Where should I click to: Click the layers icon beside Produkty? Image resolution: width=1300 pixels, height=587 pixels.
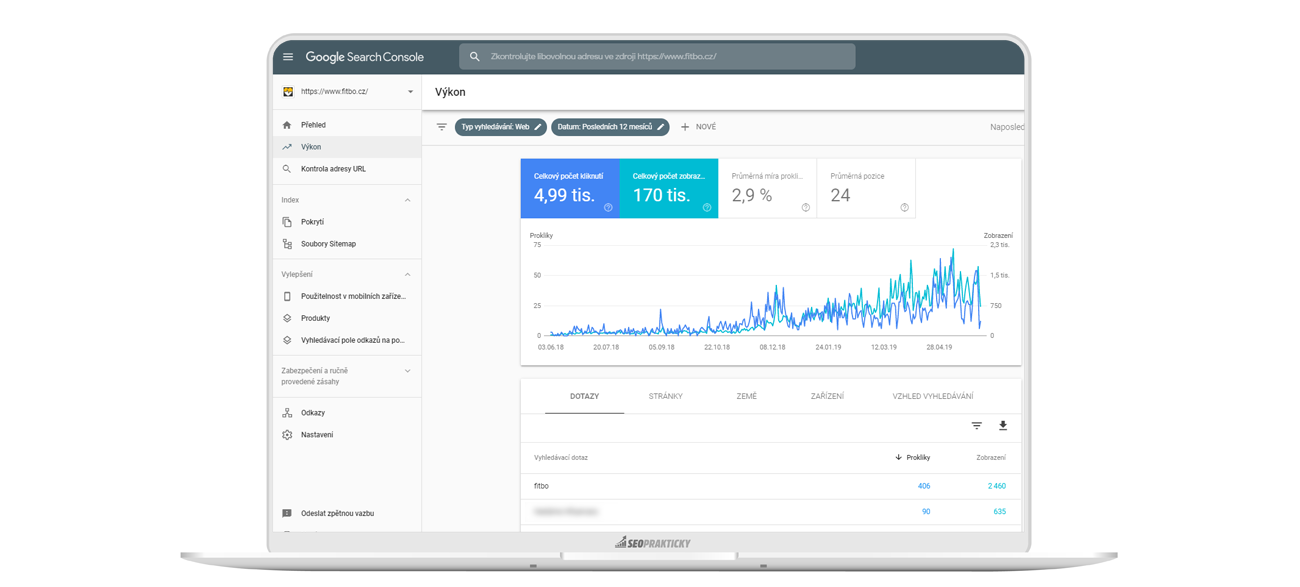click(x=287, y=318)
